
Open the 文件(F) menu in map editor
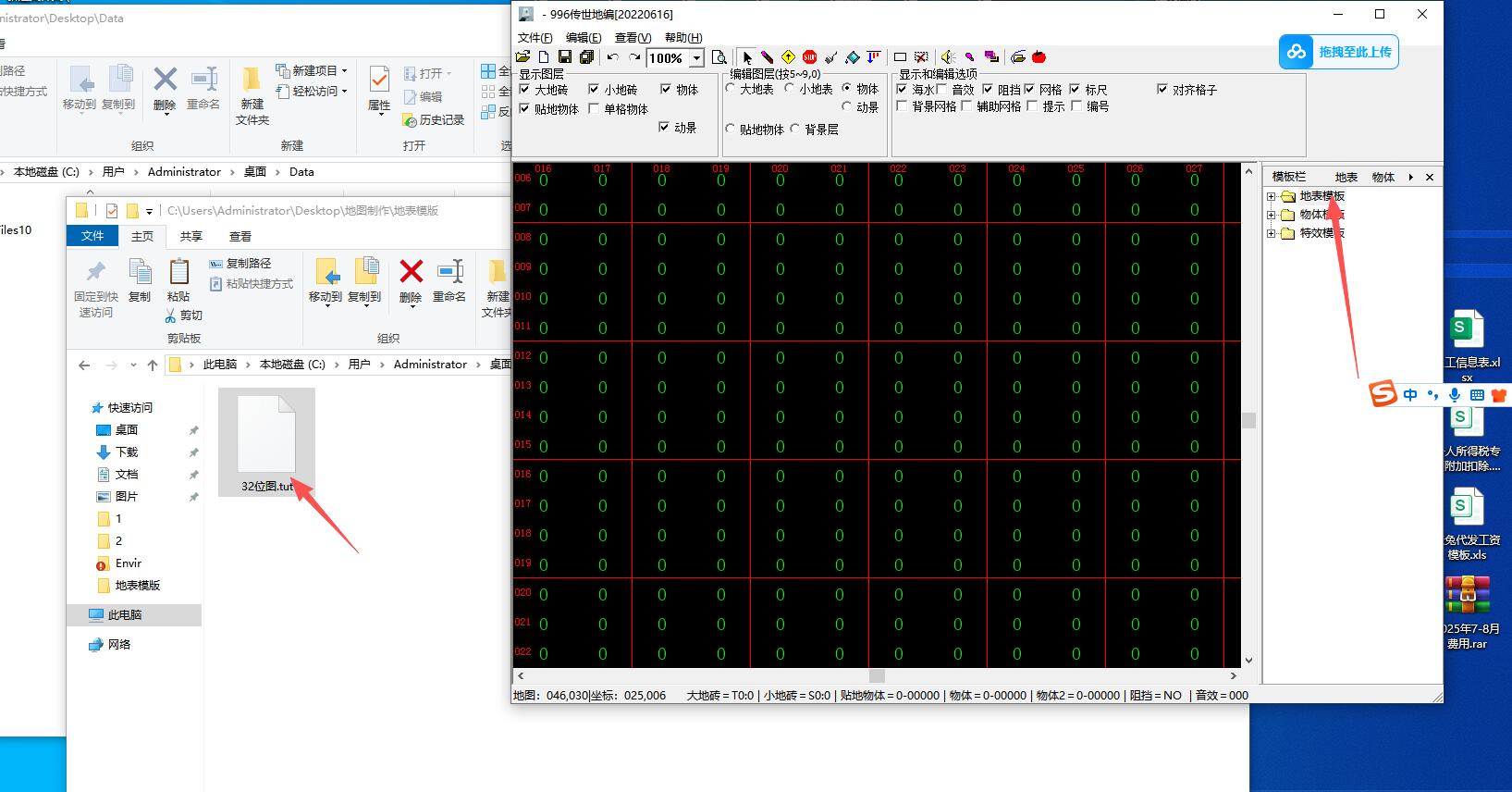coord(535,37)
